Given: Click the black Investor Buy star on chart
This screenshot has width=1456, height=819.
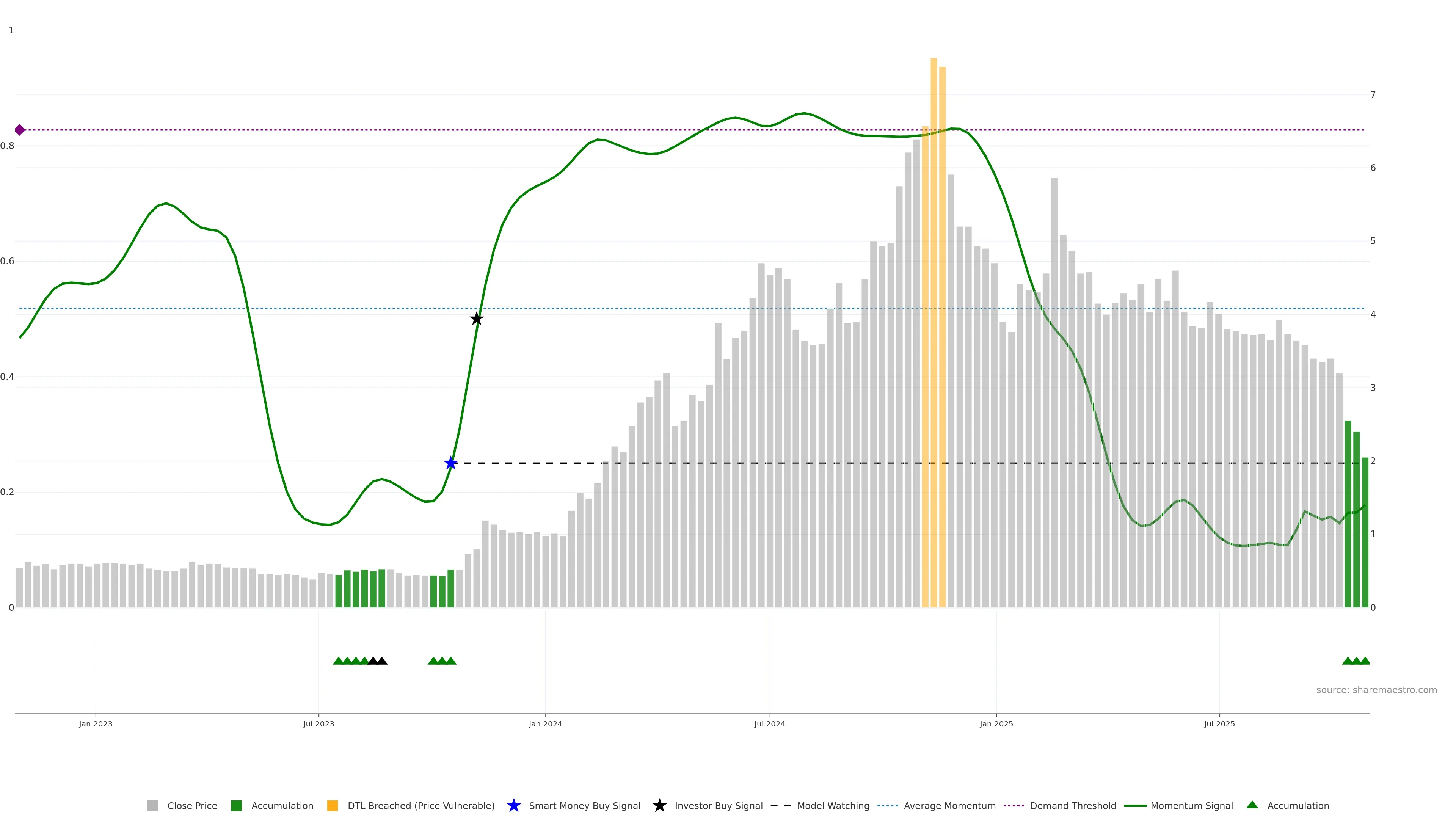Looking at the screenshot, I should pos(477,319).
